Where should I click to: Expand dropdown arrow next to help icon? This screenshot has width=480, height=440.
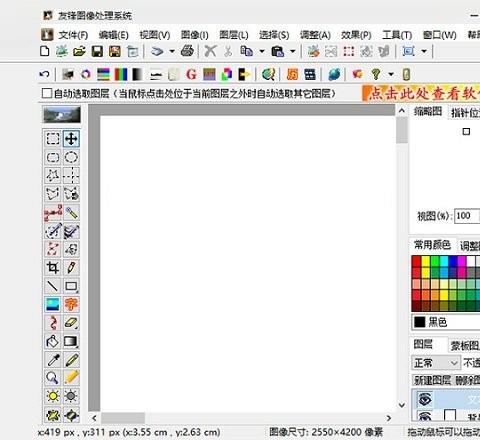pyautogui.click(x=391, y=74)
